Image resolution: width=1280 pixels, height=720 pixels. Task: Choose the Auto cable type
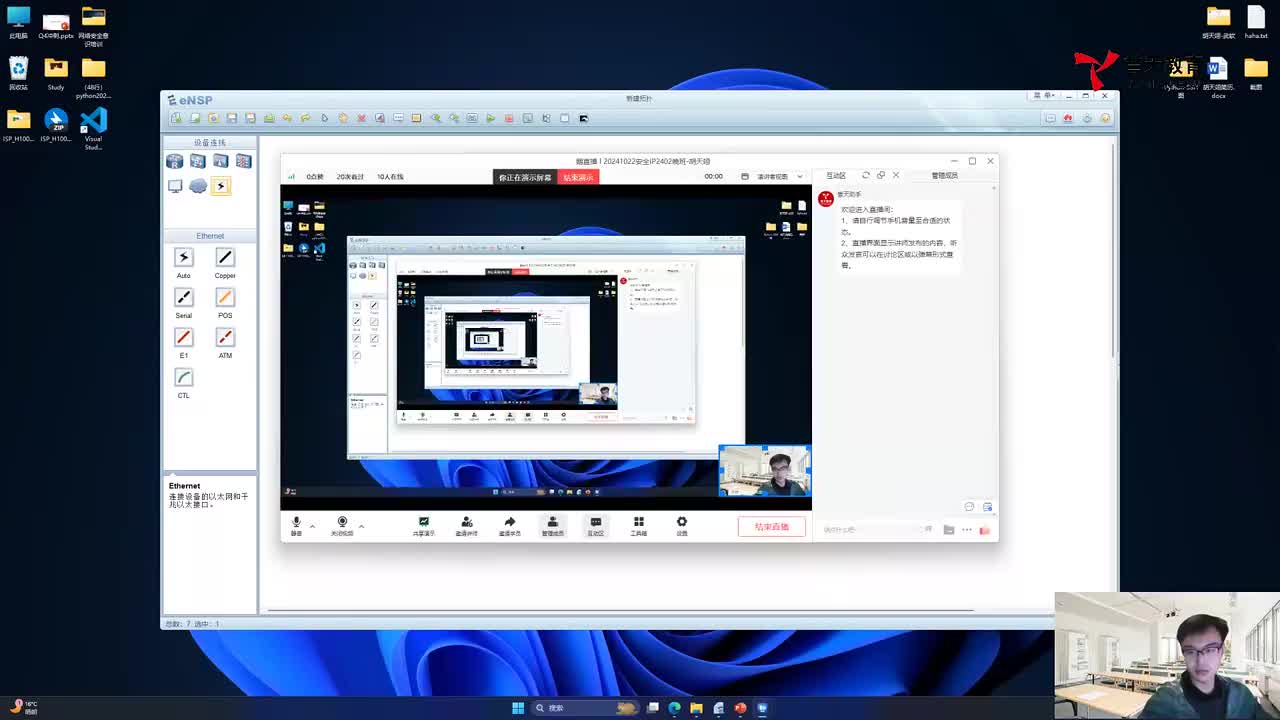tap(184, 258)
